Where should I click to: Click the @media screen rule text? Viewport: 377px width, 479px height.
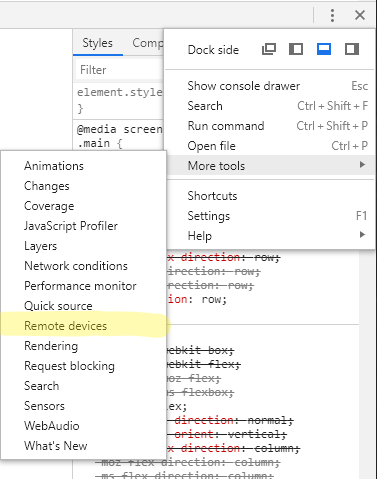pos(120,129)
